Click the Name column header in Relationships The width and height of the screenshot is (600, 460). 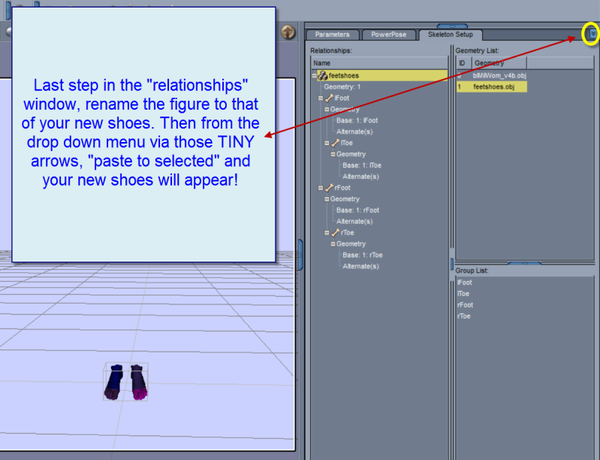tap(379, 63)
